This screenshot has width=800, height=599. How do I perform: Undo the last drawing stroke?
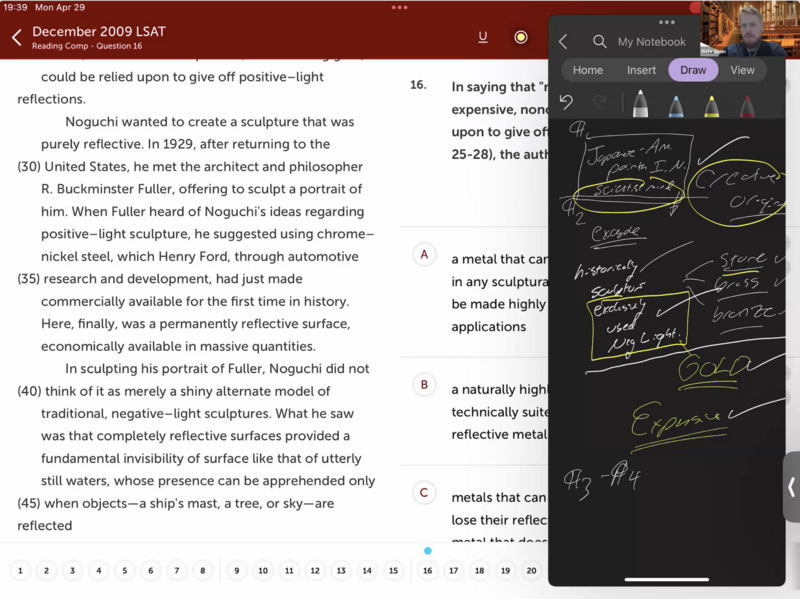point(567,103)
